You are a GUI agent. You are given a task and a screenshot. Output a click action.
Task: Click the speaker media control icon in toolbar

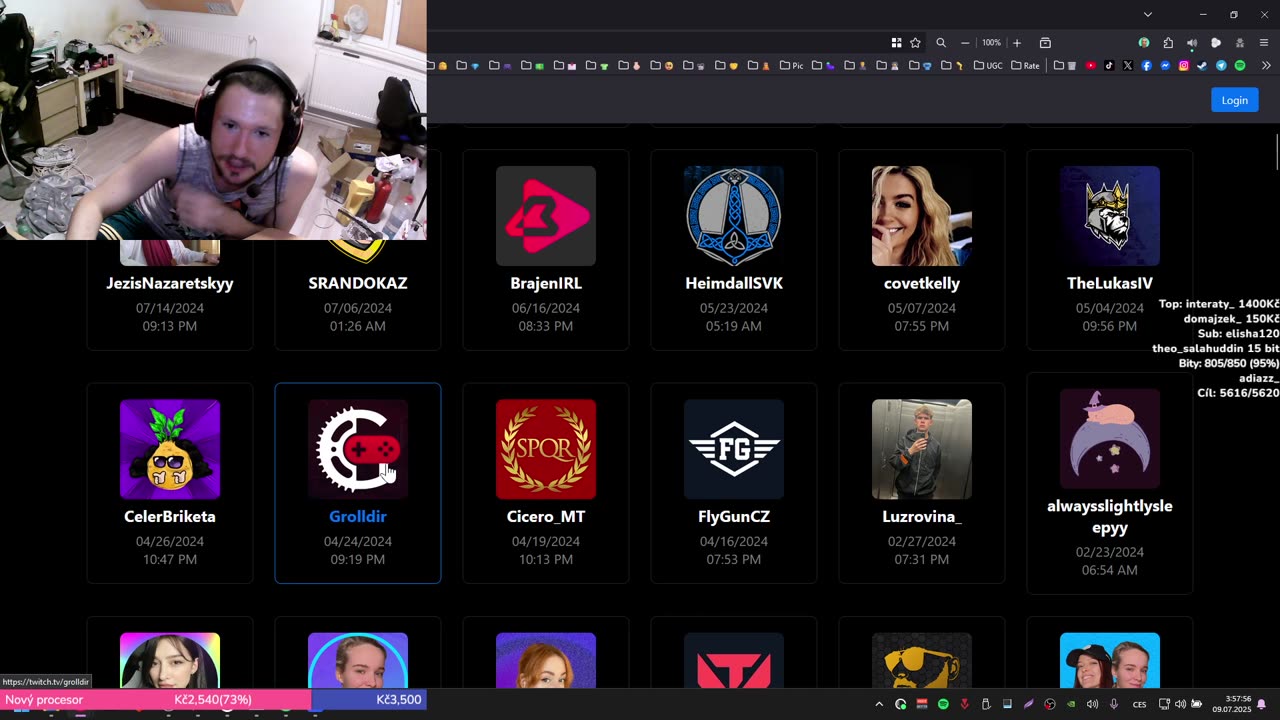point(1192,43)
